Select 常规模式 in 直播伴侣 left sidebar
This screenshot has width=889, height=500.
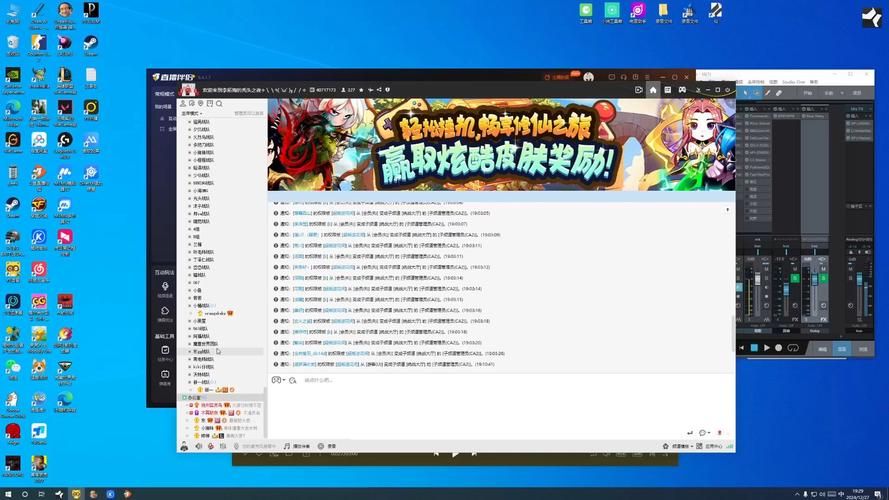[x=164, y=94]
